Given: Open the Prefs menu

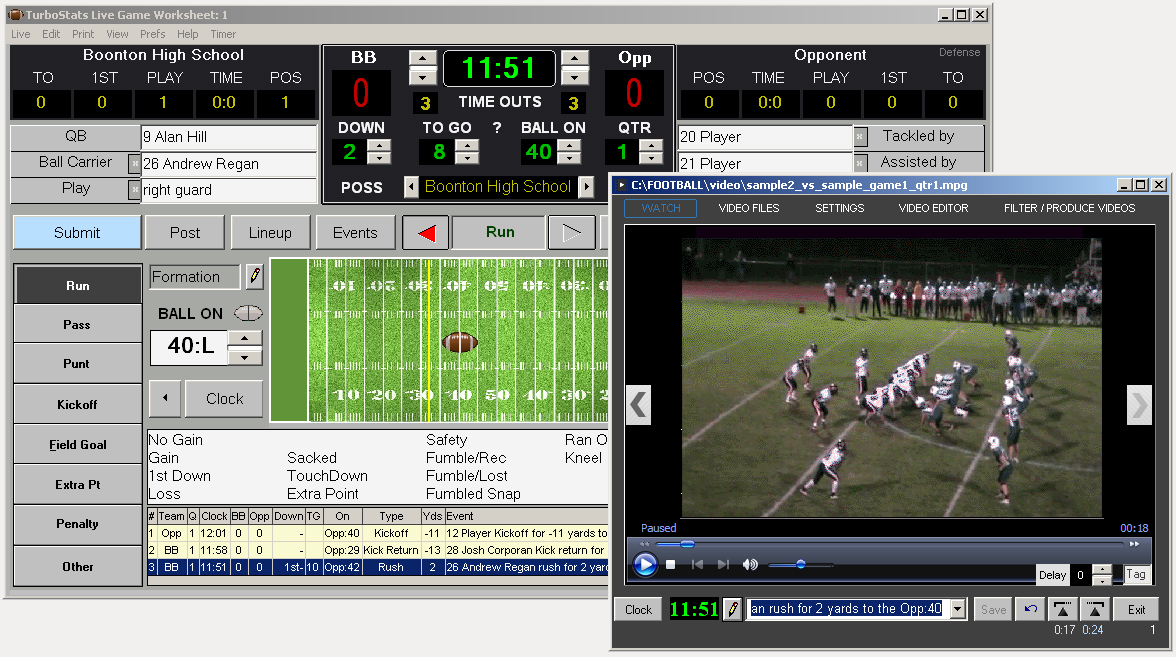Looking at the screenshot, I should coord(152,34).
